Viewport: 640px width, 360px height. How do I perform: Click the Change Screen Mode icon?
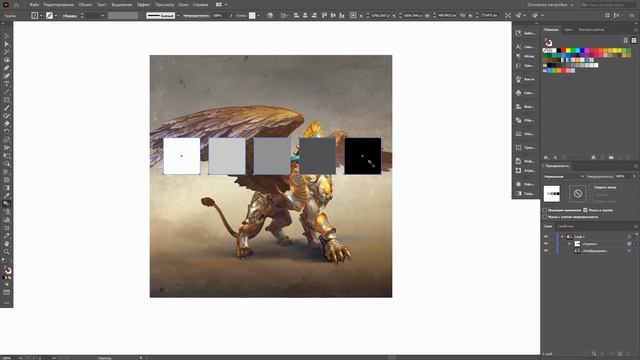(x=7, y=293)
